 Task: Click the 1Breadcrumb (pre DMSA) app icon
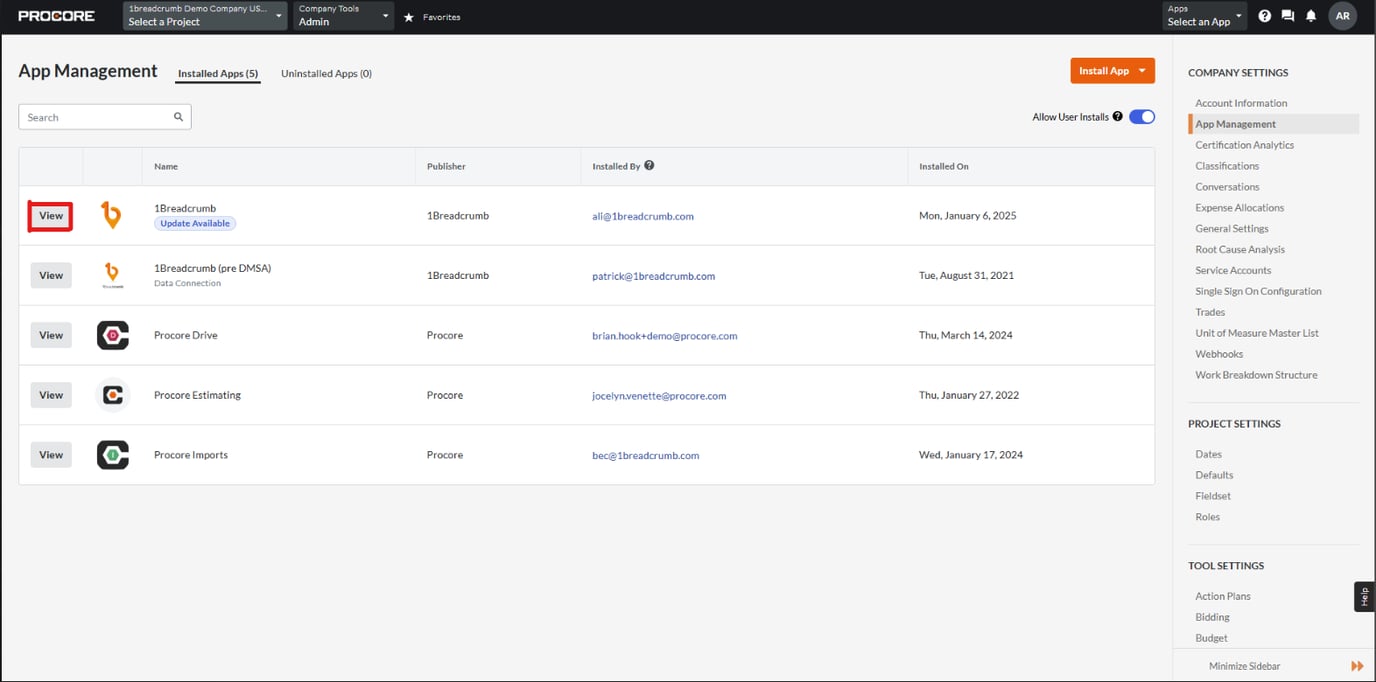click(x=111, y=274)
